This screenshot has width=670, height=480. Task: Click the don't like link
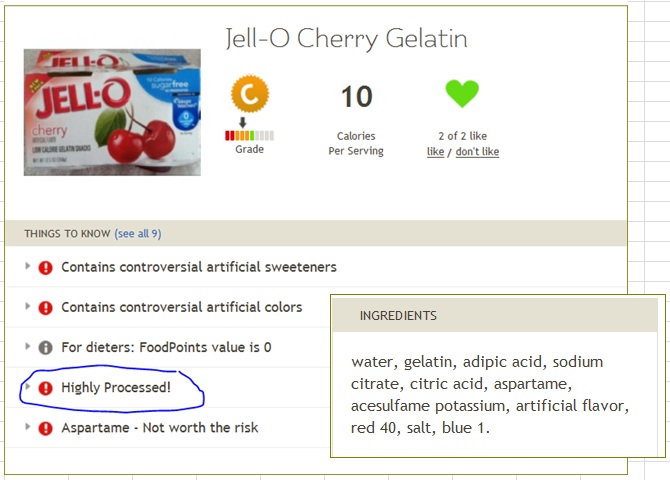[x=477, y=151]
